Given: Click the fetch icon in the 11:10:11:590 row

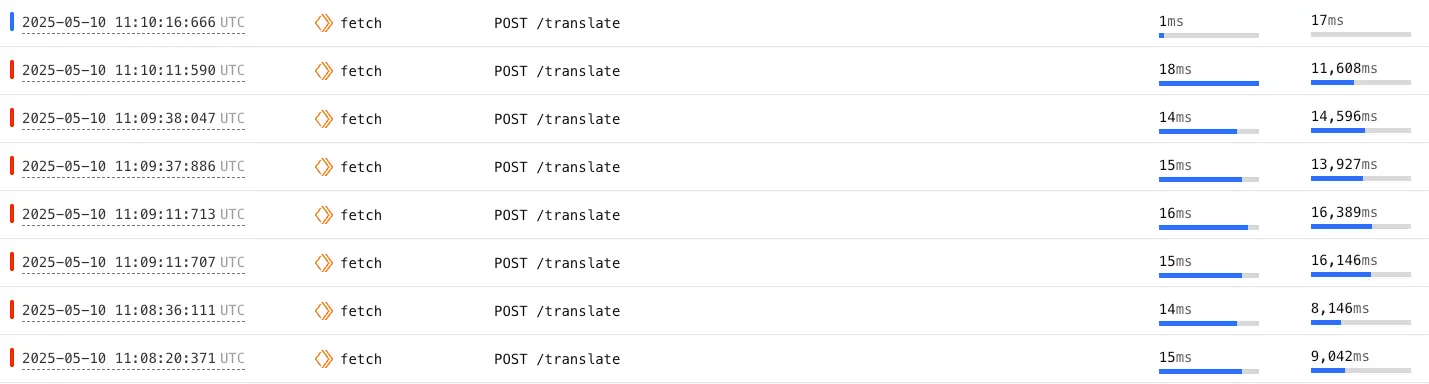Looking at the screenshot, I should tap(323, 71).
